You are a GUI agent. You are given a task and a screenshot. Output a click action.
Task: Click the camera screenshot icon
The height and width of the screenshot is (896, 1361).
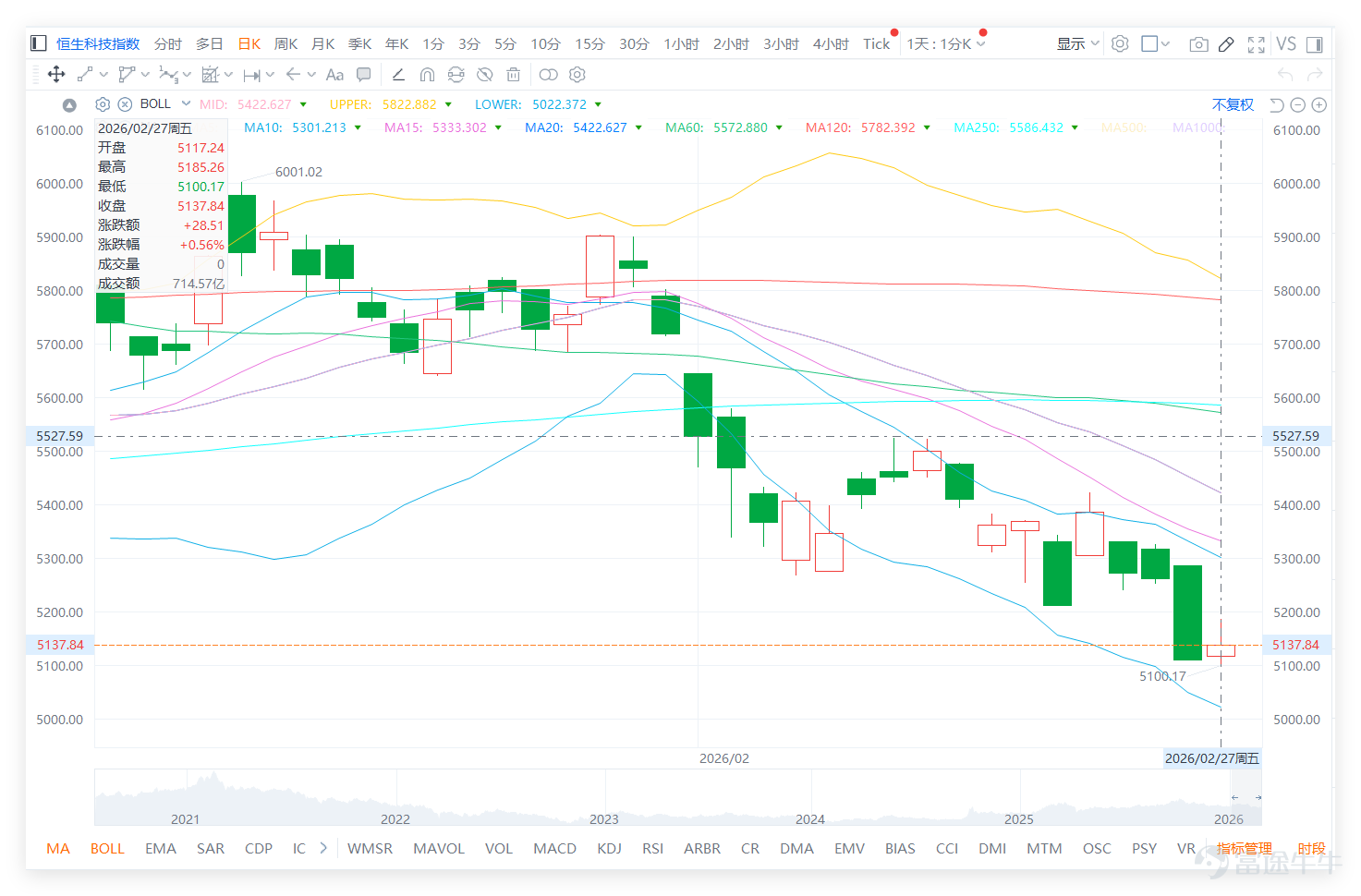pos(1198,44)
